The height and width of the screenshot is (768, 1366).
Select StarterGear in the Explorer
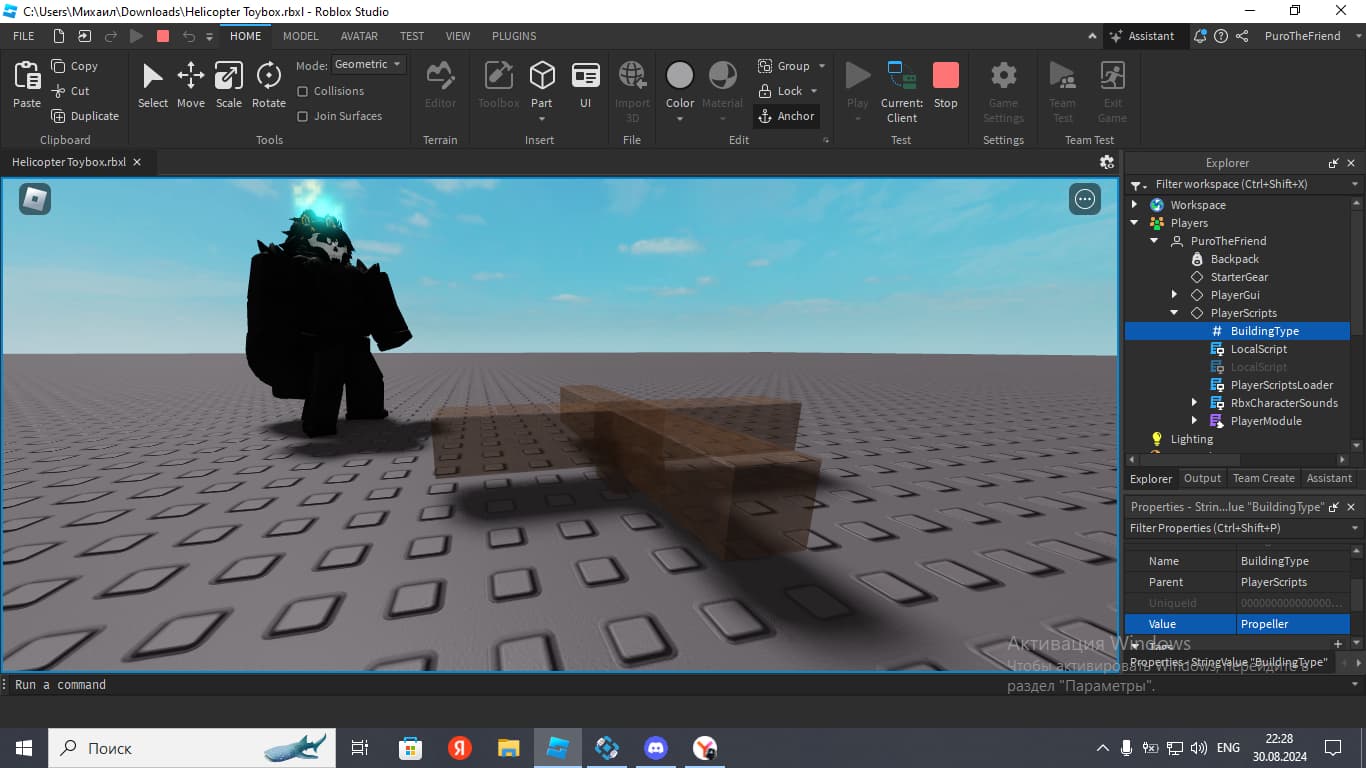[x=1239, y=277]
